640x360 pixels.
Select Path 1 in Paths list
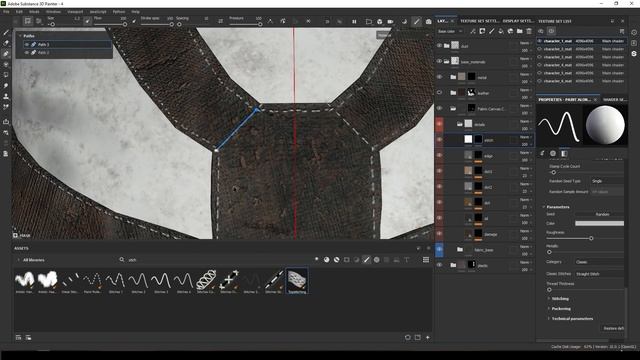pos(67,44)
